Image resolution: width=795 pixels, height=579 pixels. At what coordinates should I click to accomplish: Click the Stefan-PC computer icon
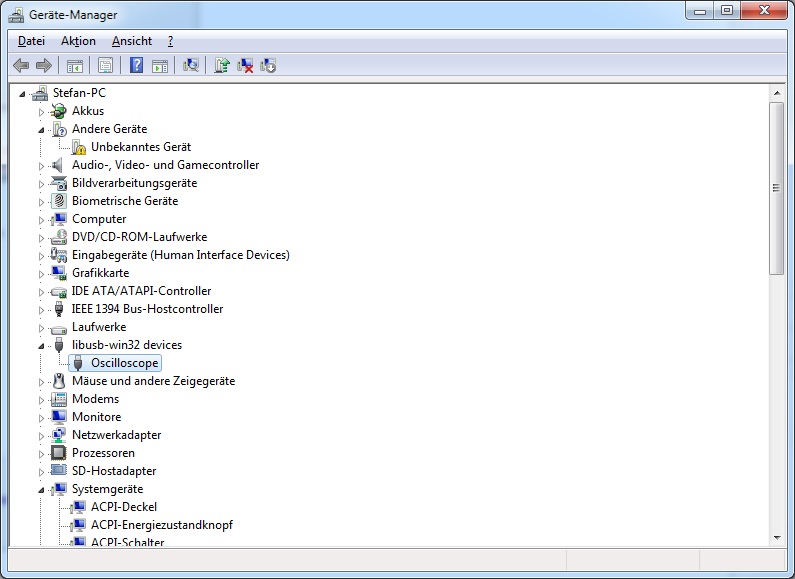(x=40, y=93)
